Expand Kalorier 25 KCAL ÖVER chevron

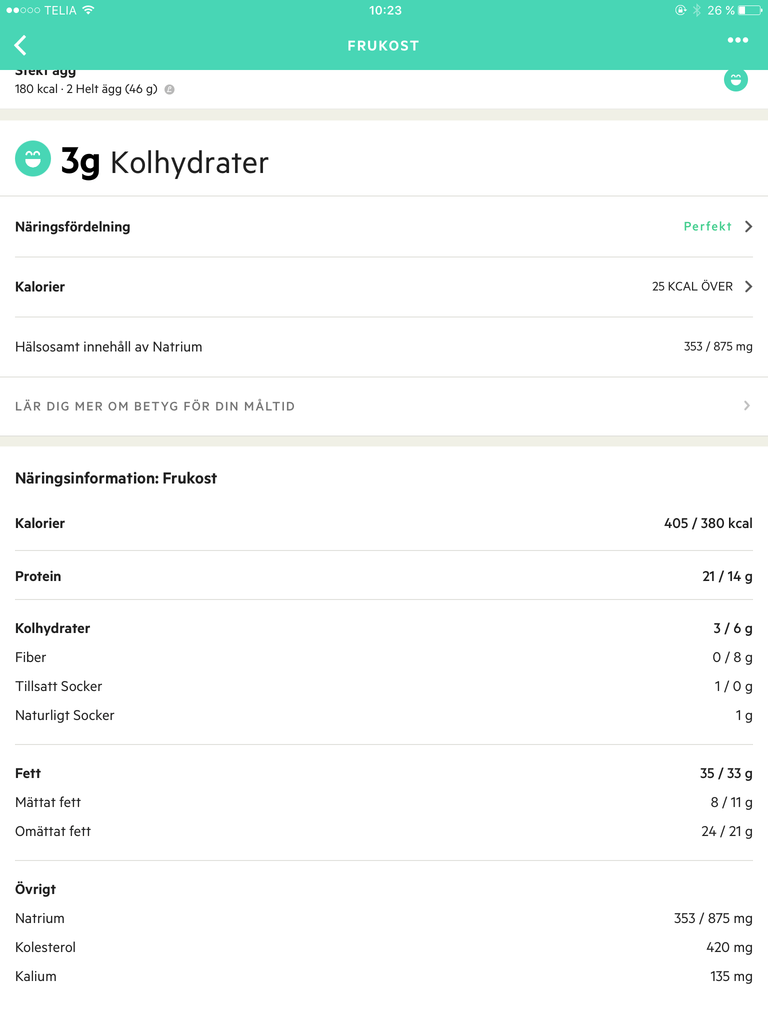(x=748, y=287)
